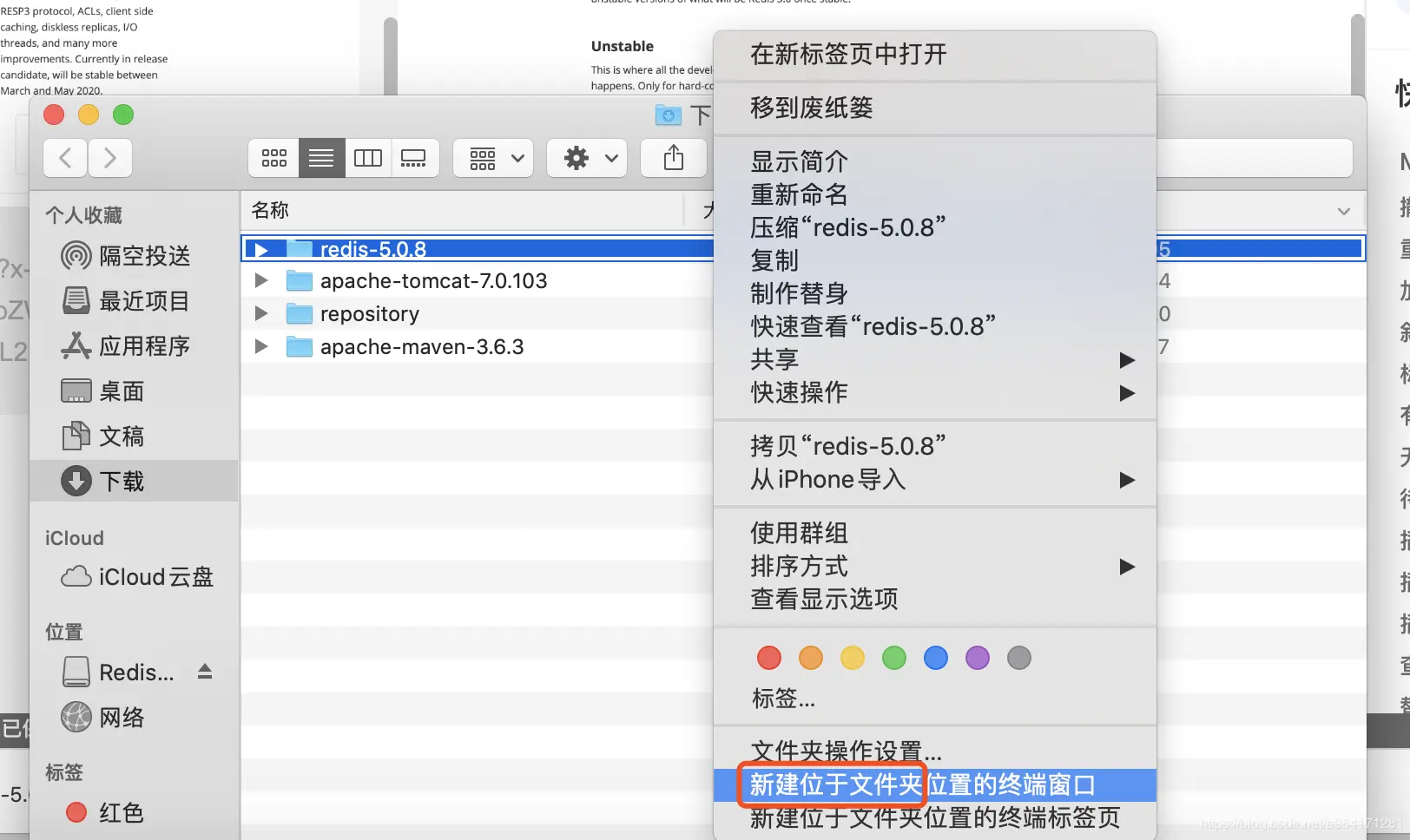Select the Redis disk volume in sidebar
Viewport: 1410px width, 840px height.
pos(118,673)
